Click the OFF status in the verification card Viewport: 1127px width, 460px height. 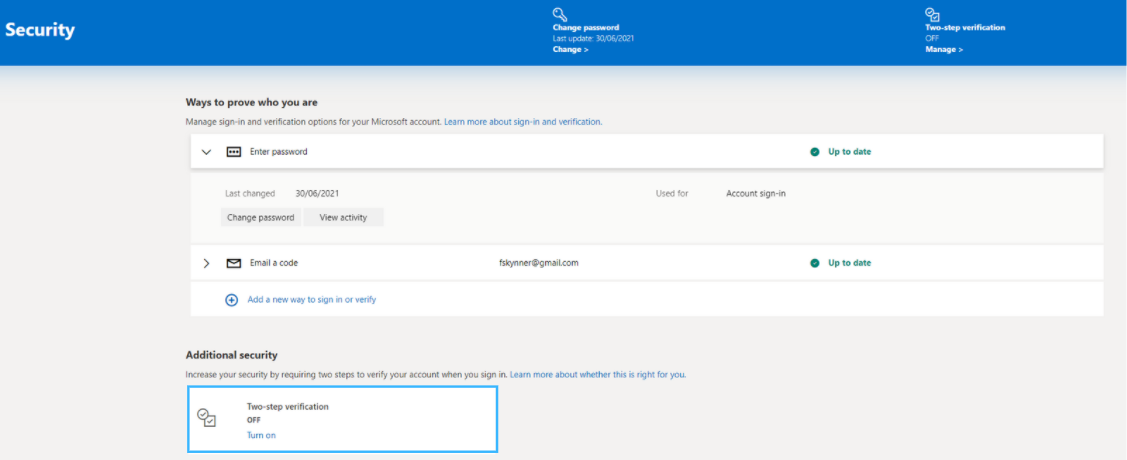coord(254,420)
